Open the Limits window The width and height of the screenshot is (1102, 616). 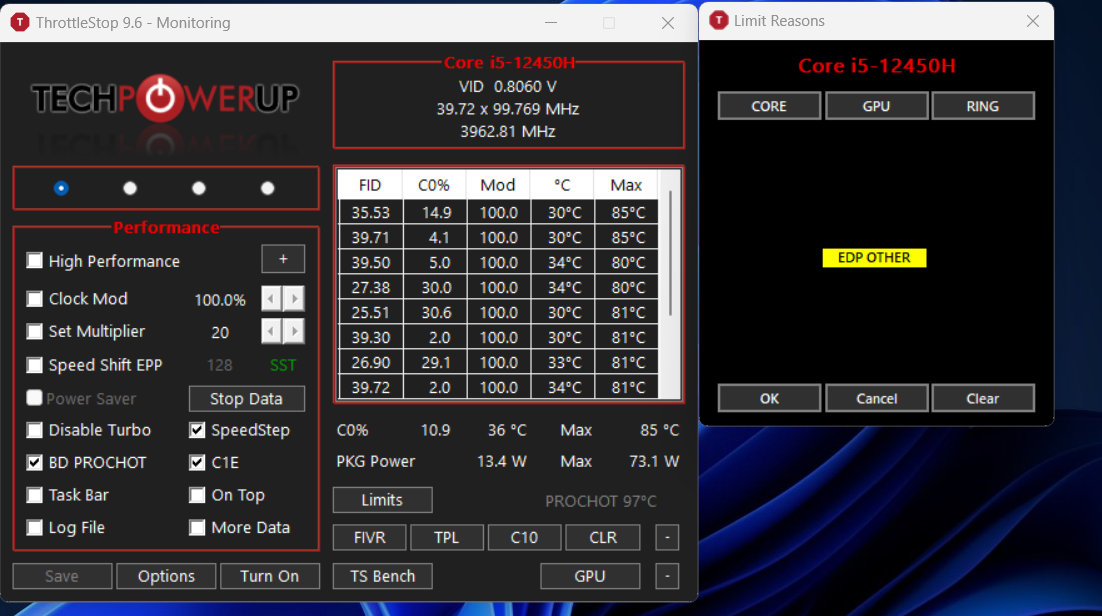point(382,500)
